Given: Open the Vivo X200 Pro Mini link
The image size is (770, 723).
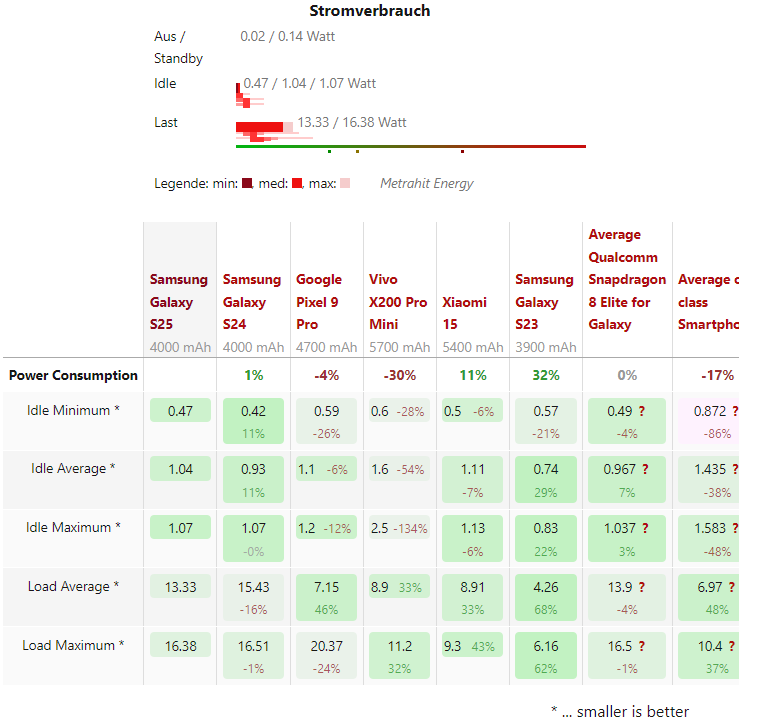Looking at the screenshot, I should [x=398, y=302].
